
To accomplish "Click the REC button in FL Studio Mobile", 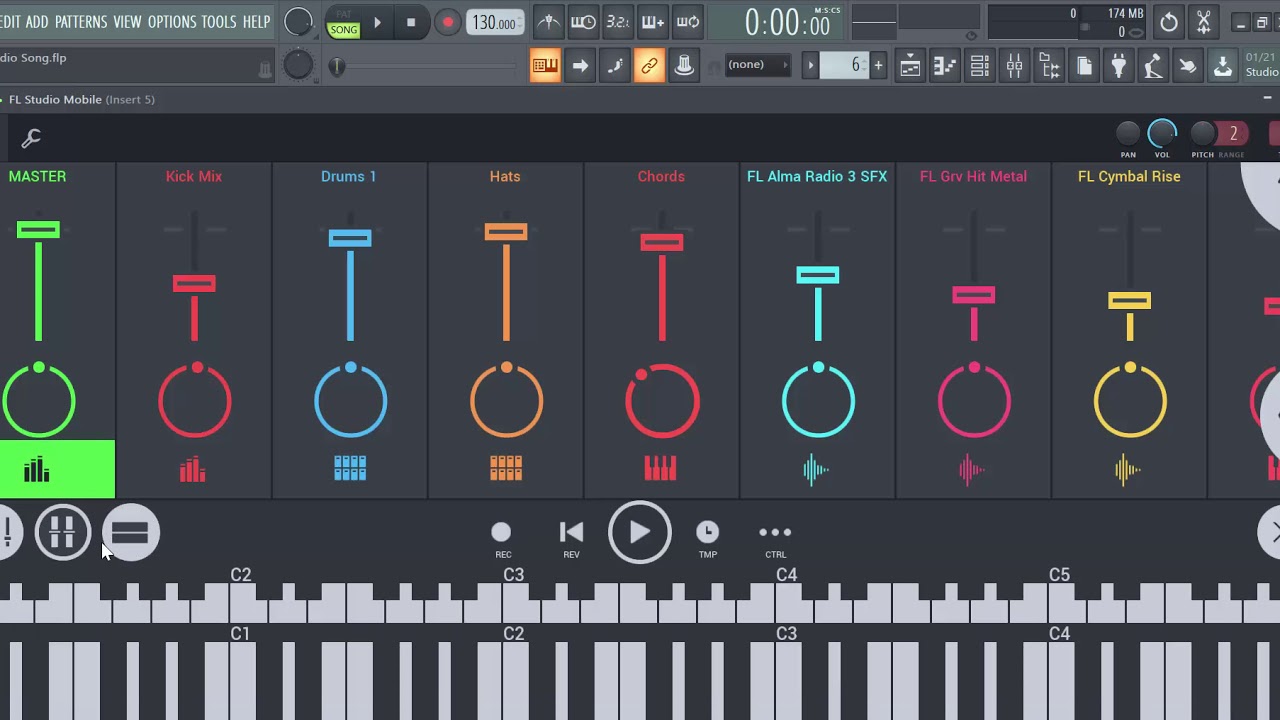I will 502,538.
